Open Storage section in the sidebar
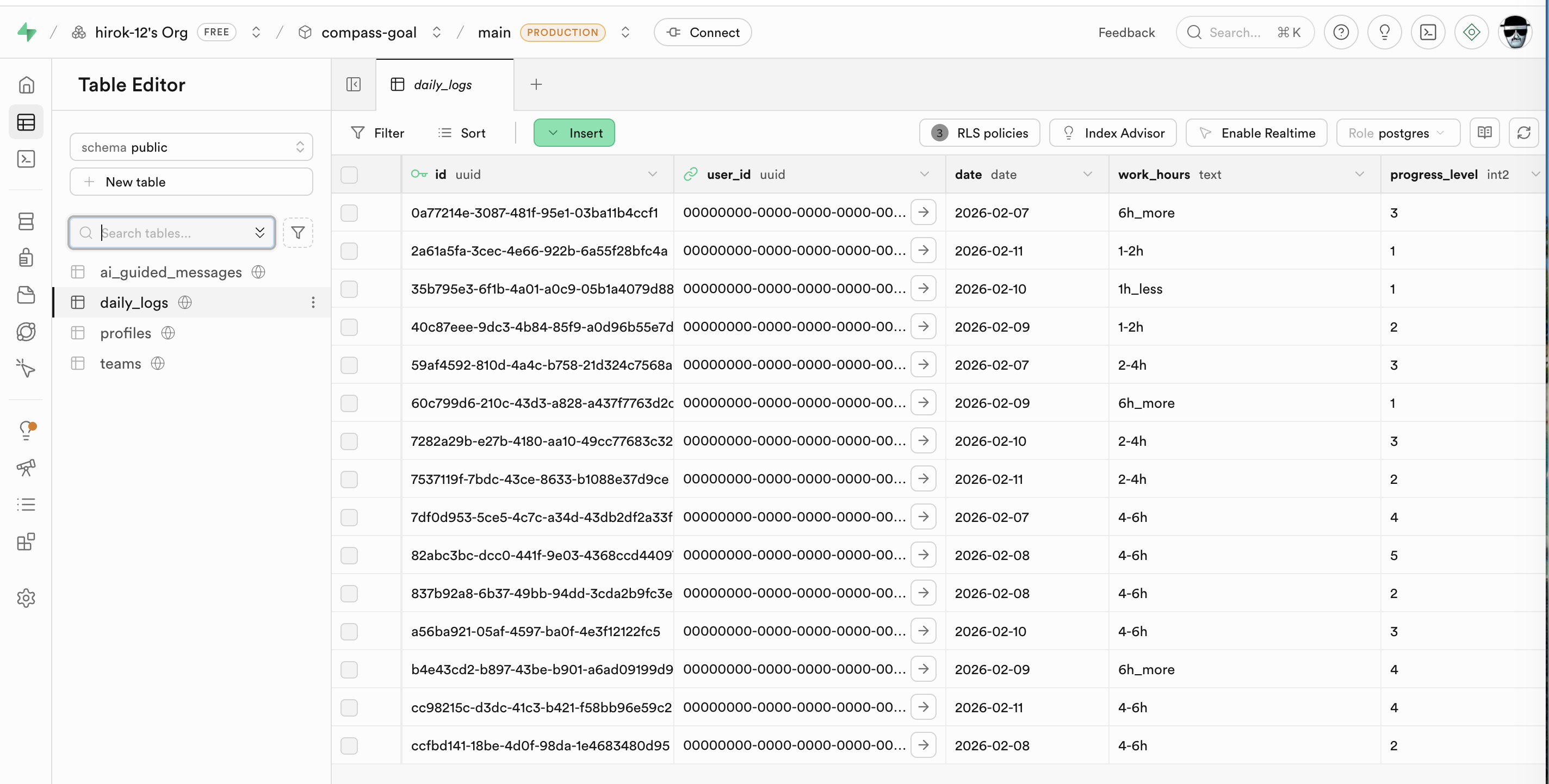The height and width of the screenshot is (784, 1549). pyautogui.click(x=26, y=295)
